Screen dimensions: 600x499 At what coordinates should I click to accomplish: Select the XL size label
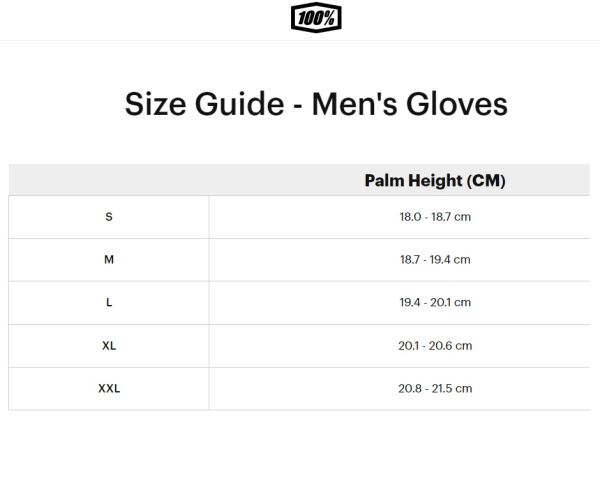tap(109, 346)
